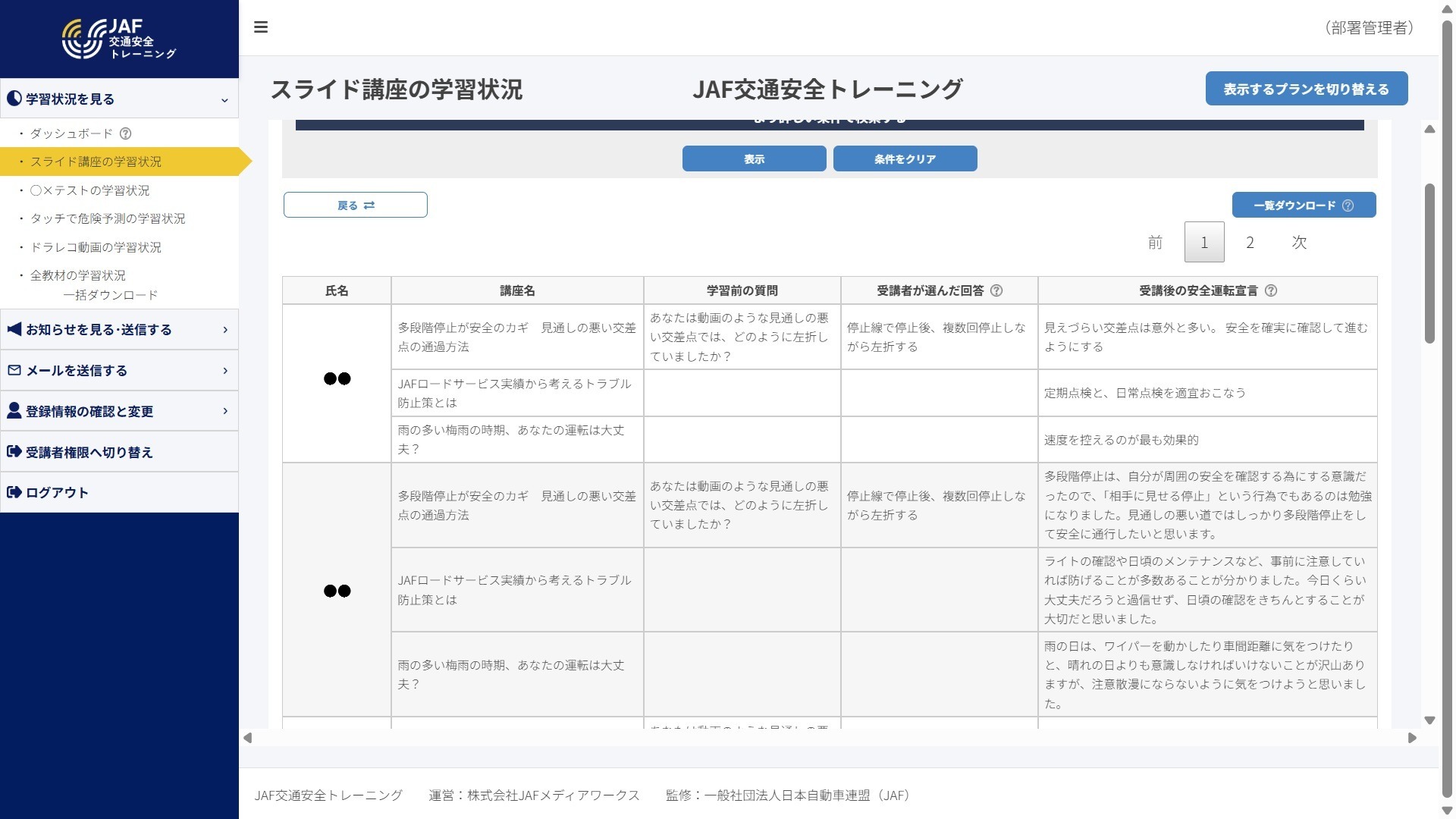
Task: Click the JAF 交通安全トレーニング logo
Action: 119,39
